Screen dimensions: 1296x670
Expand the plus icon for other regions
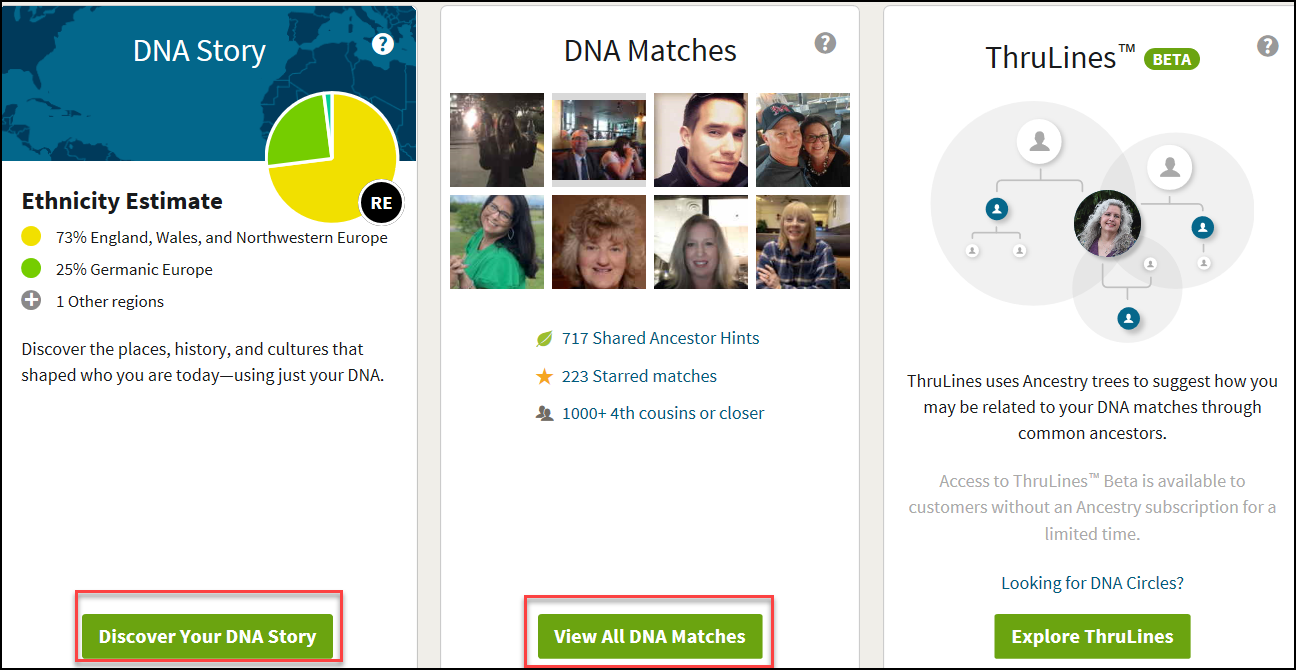tap(32, 301)
